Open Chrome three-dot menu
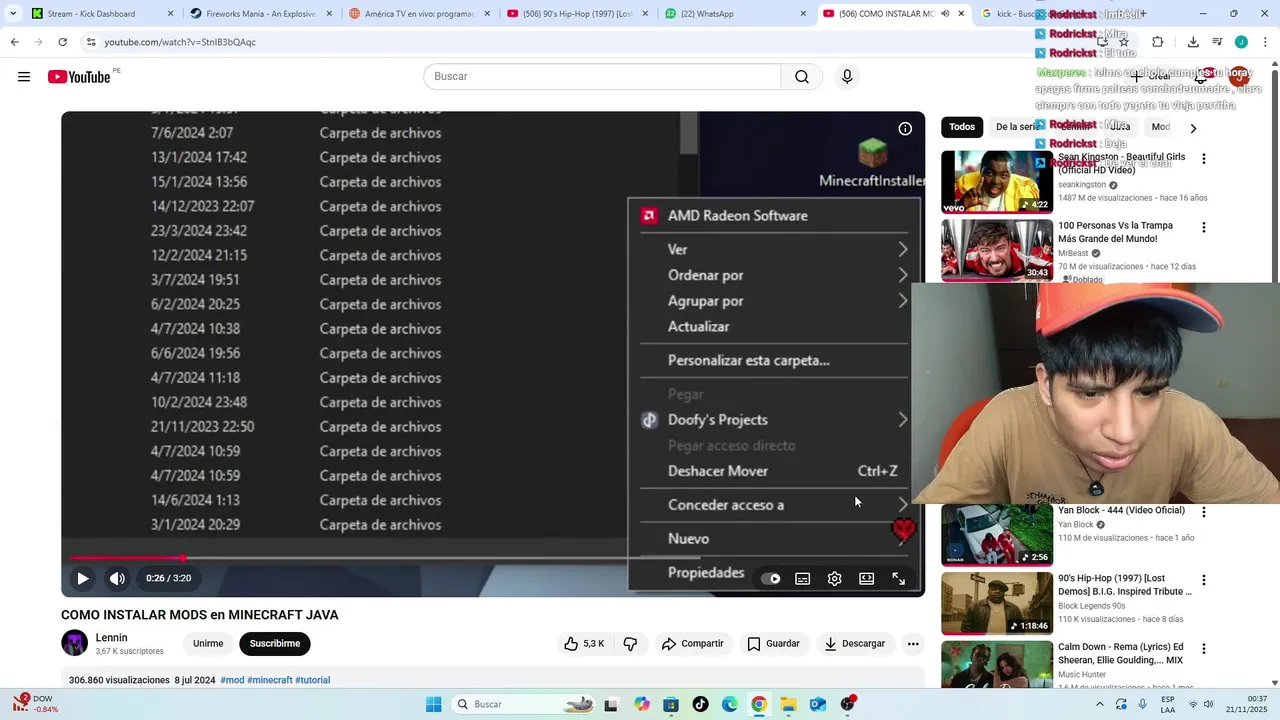Image resolution: width=1280 pixels, height=720 pixels. [1266, 42]
